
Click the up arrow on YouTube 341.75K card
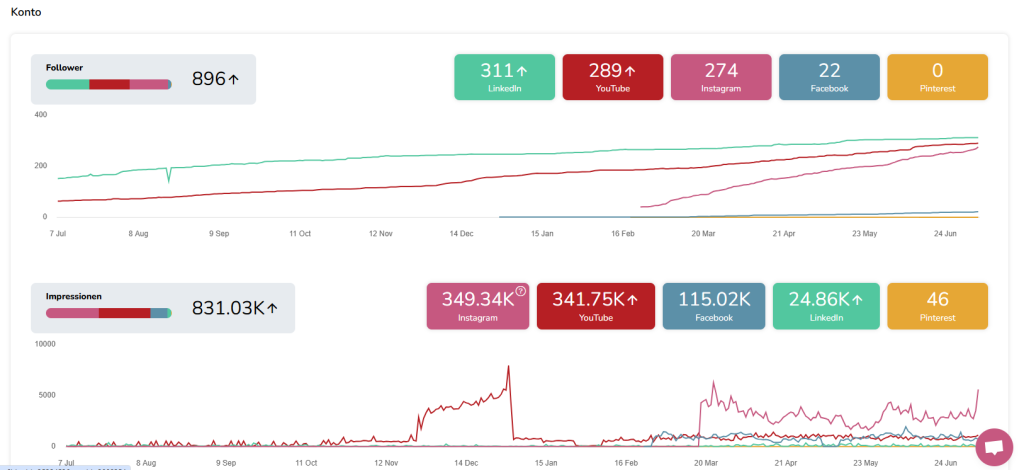(632, 298)
